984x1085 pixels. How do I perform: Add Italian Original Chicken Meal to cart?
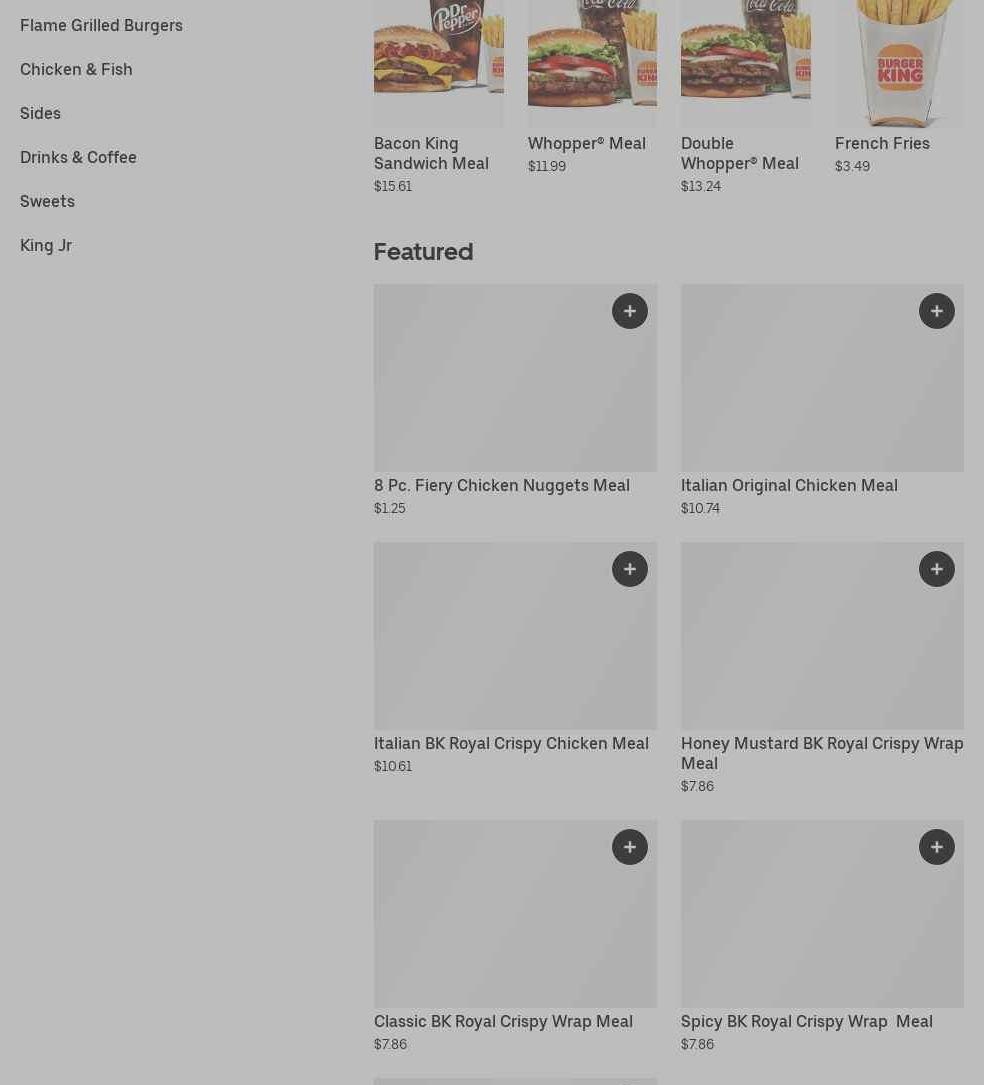(937, 311)
